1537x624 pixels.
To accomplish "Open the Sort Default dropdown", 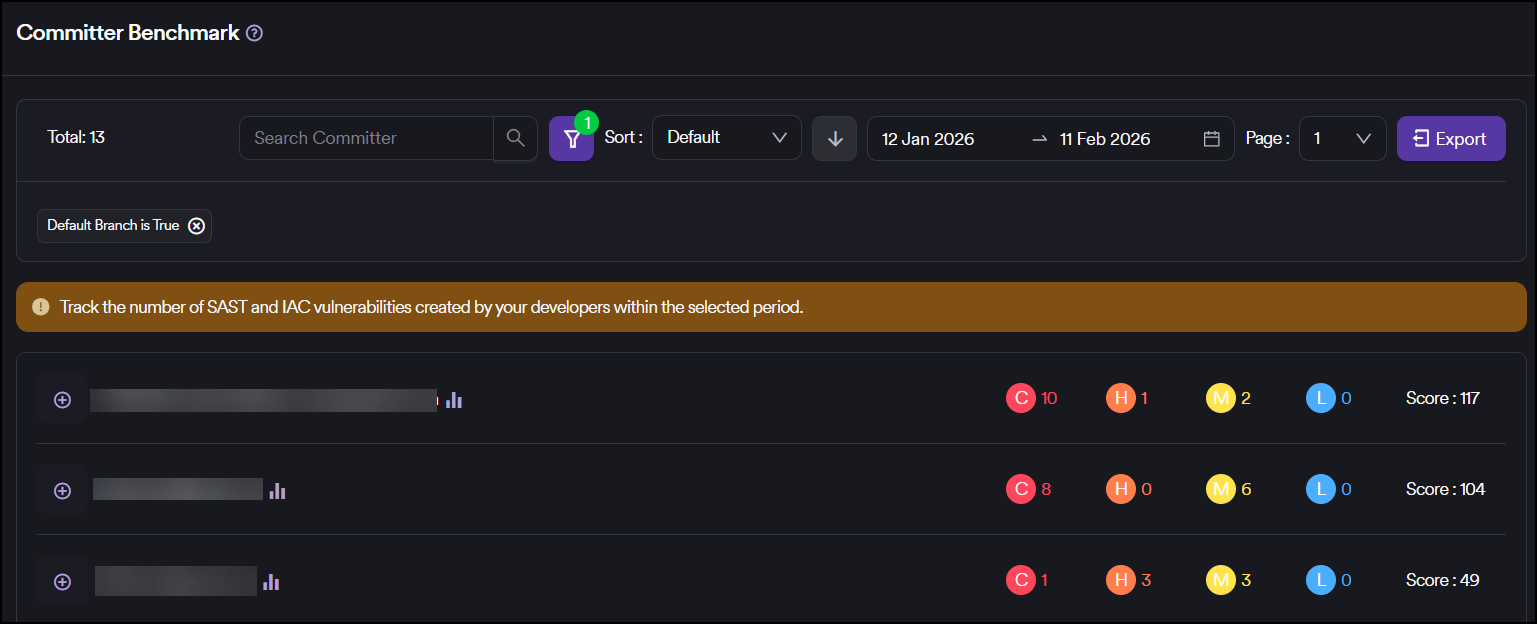I will 726,138.
